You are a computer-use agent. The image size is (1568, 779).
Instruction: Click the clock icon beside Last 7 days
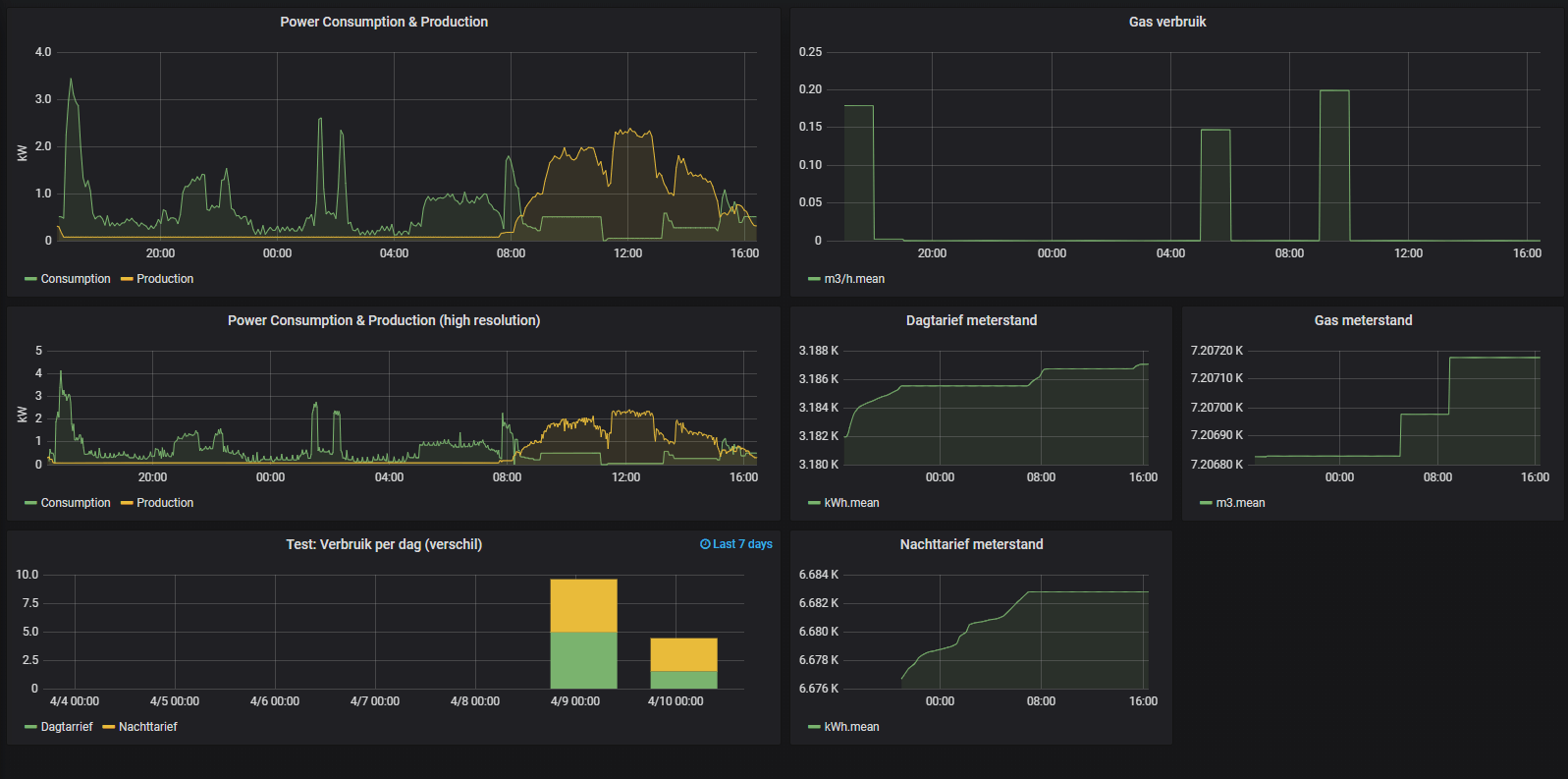pos(704,544)
